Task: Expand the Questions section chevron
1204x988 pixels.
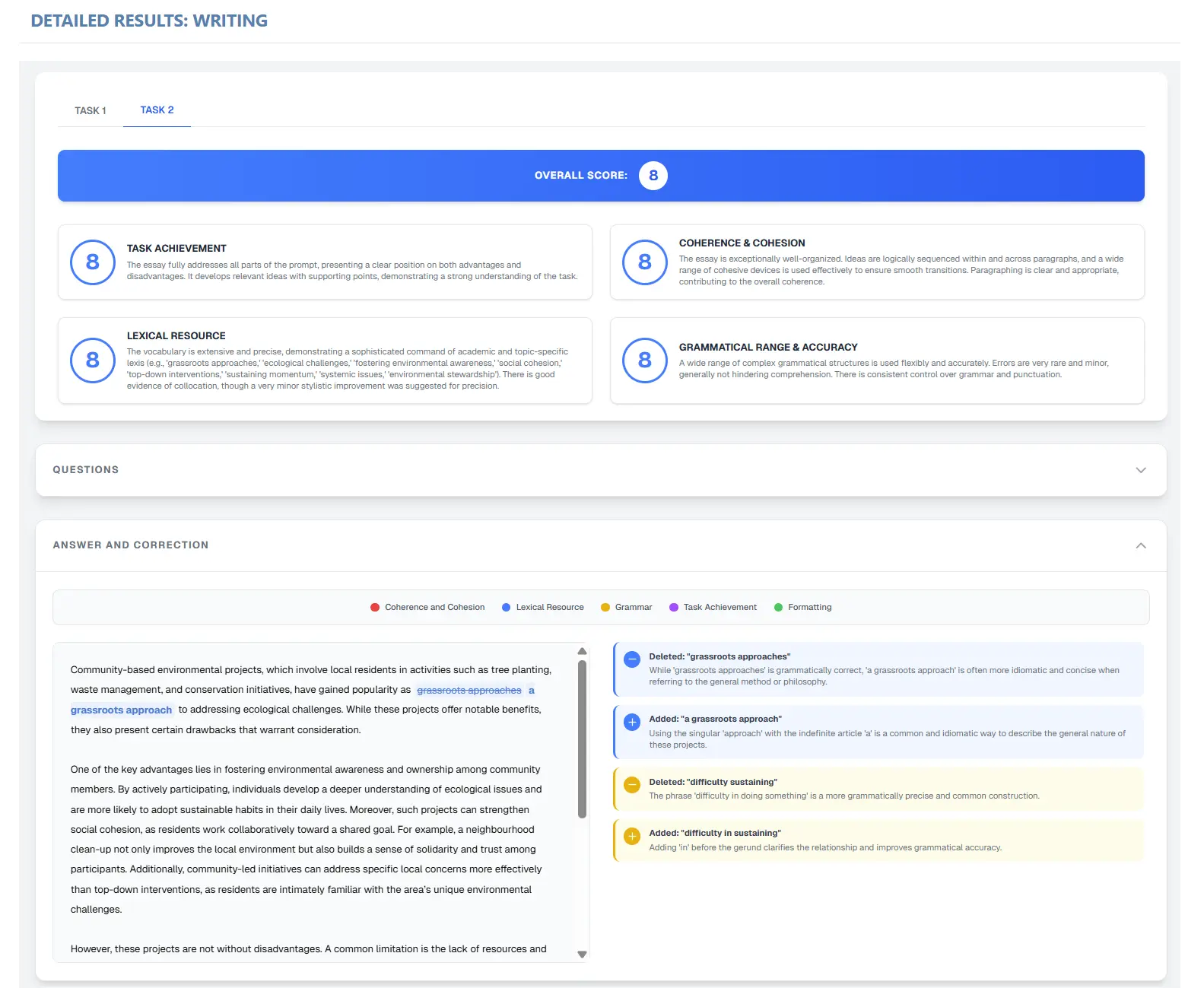Action: pos(1140,470)
